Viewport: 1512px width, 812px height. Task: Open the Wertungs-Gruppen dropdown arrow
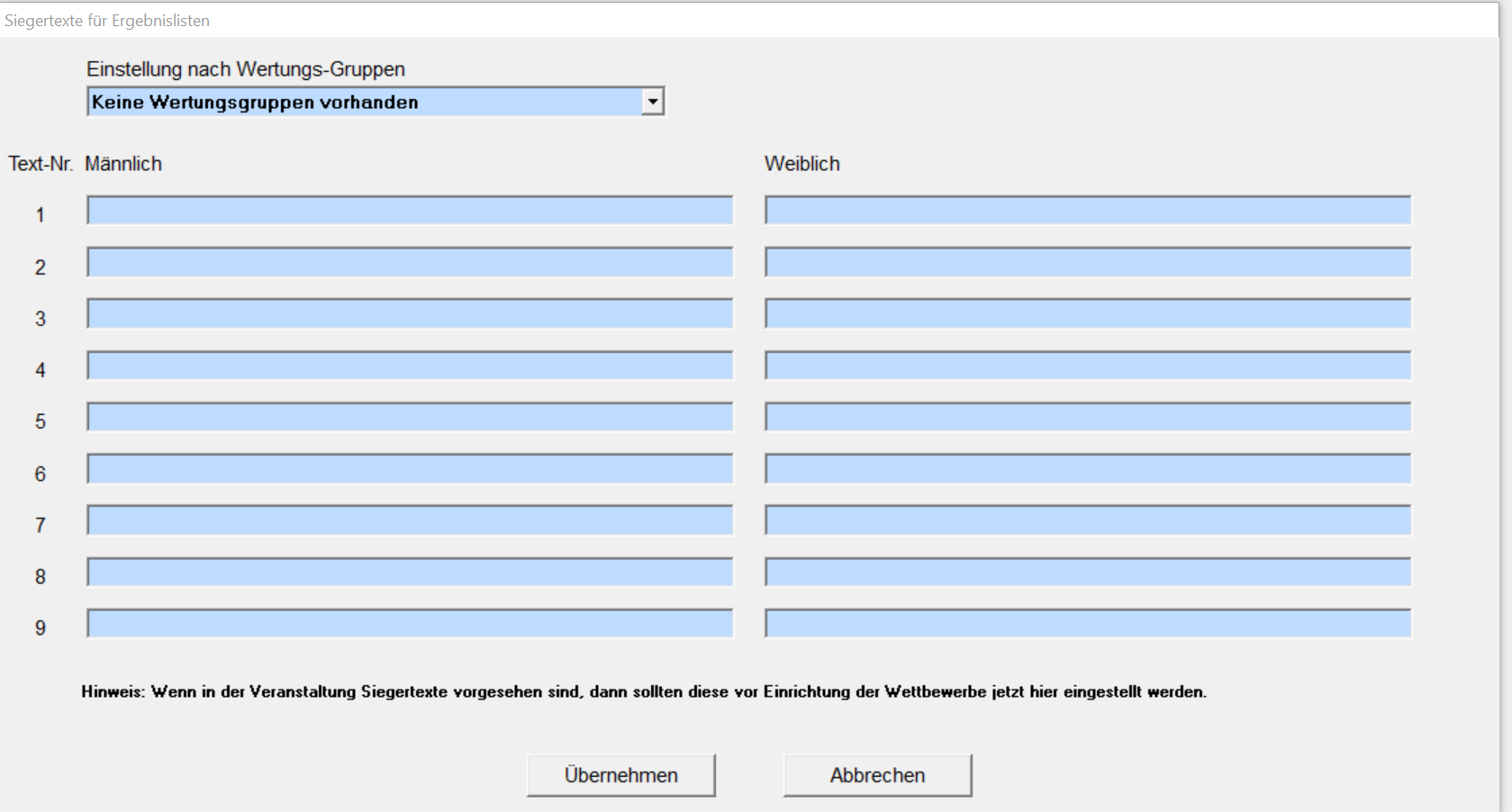click(653, 102)
